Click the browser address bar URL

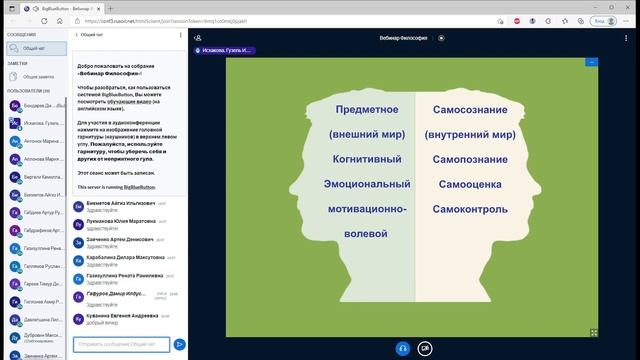[x=166, y=21]
